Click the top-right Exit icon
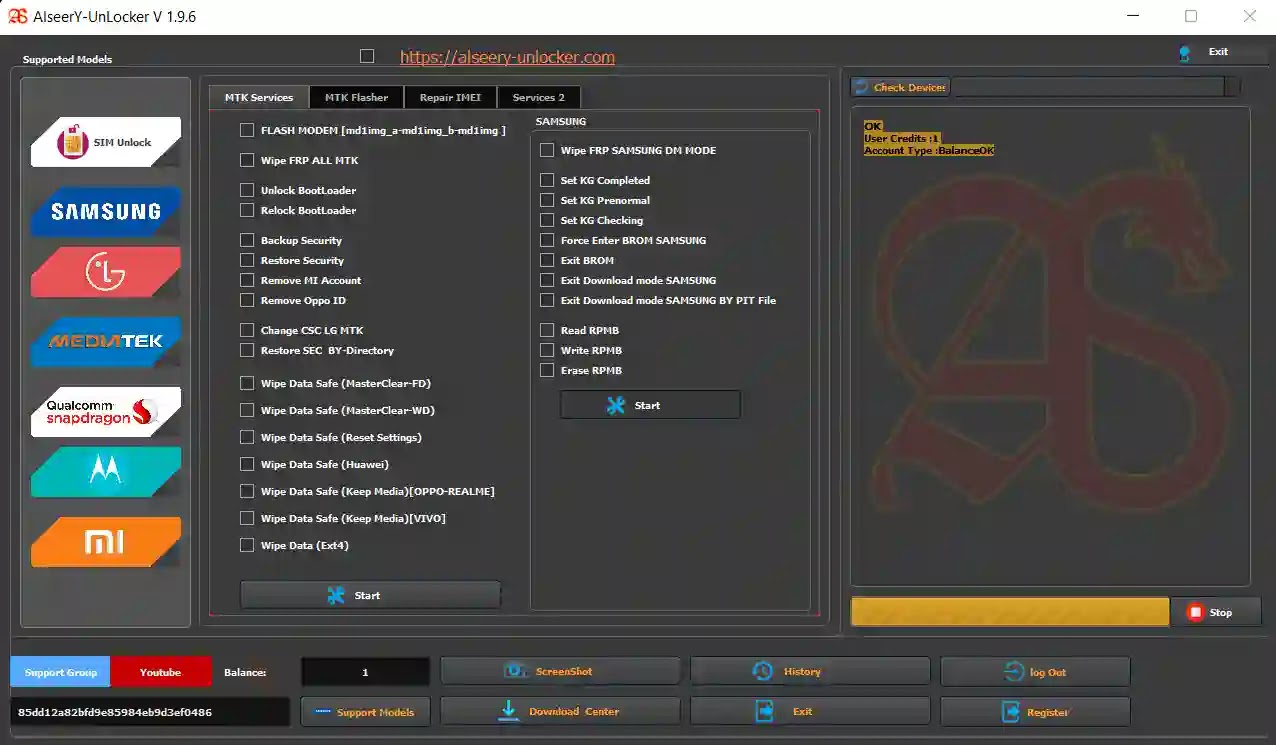 1185,53
